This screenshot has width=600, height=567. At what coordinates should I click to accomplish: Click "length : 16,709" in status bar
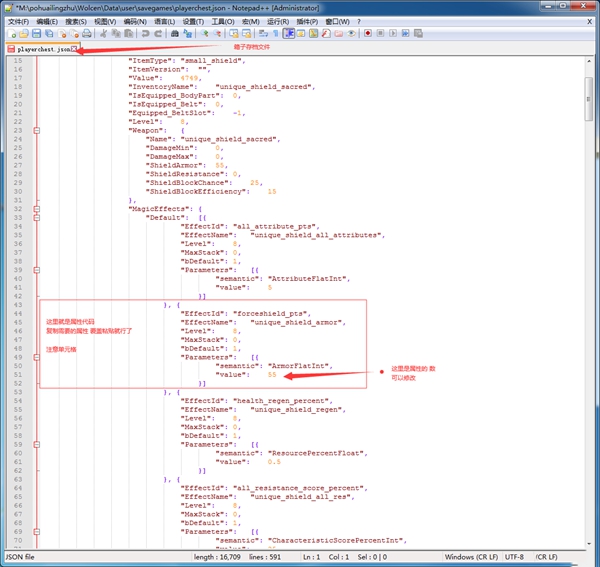(x=217, y=557)
